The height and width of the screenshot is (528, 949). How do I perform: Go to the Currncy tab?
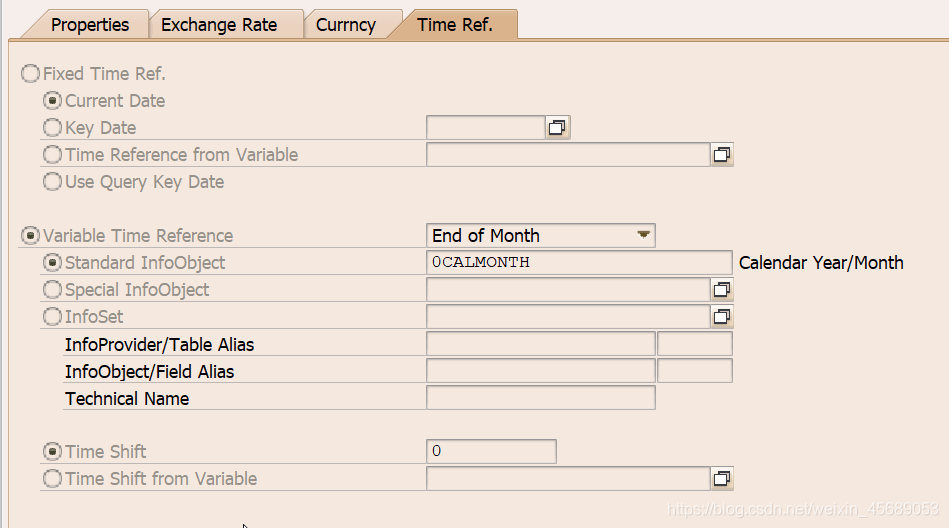coord(346,25)
